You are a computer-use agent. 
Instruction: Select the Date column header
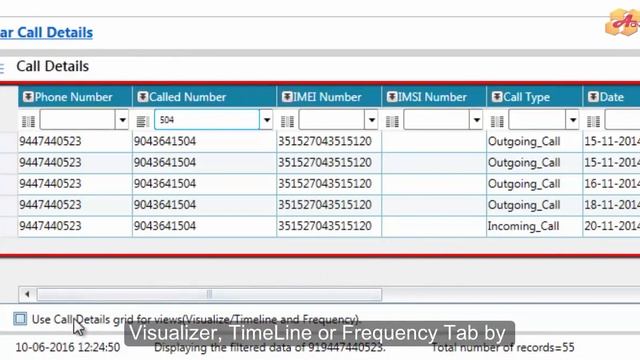611,97
